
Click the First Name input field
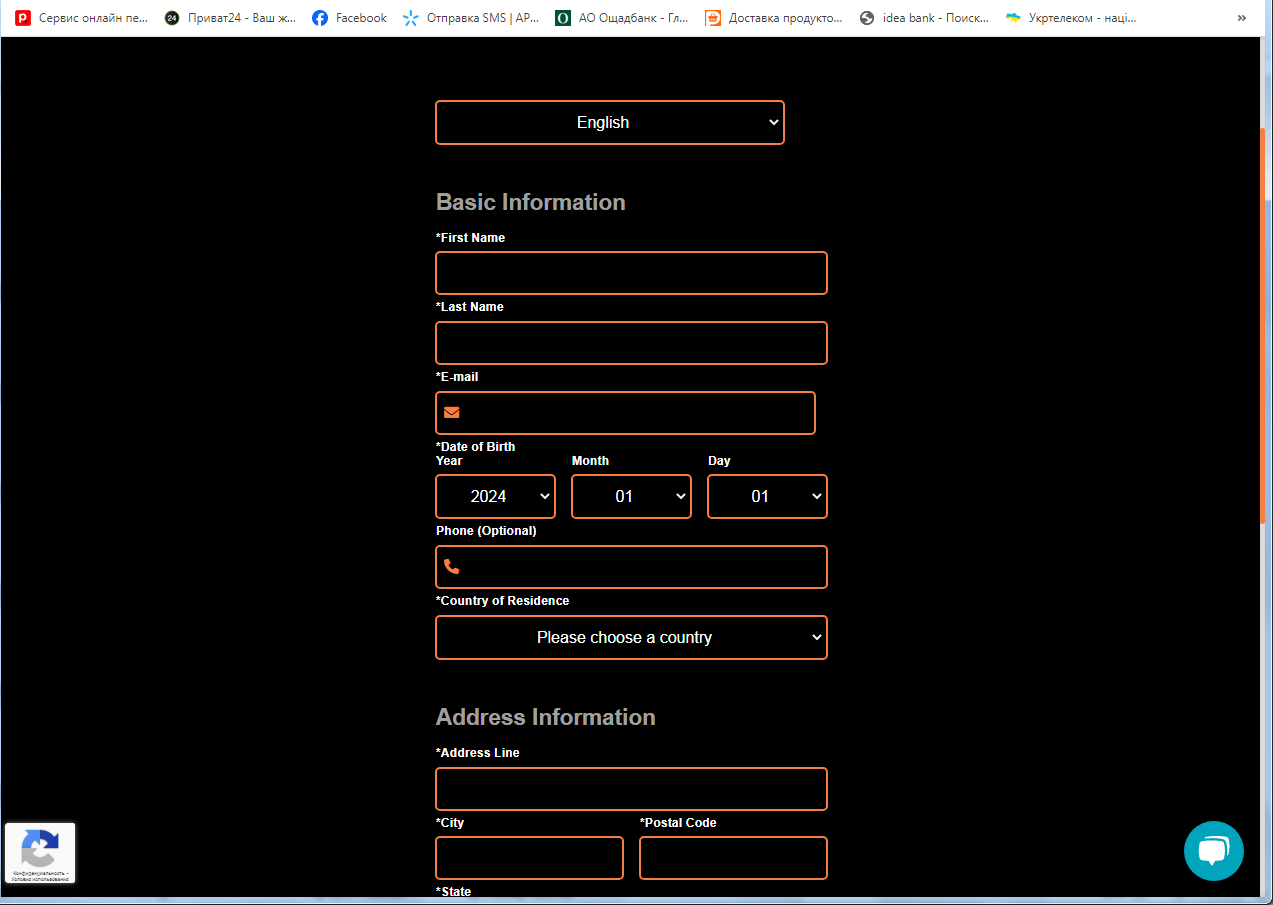tap(631, 273)
